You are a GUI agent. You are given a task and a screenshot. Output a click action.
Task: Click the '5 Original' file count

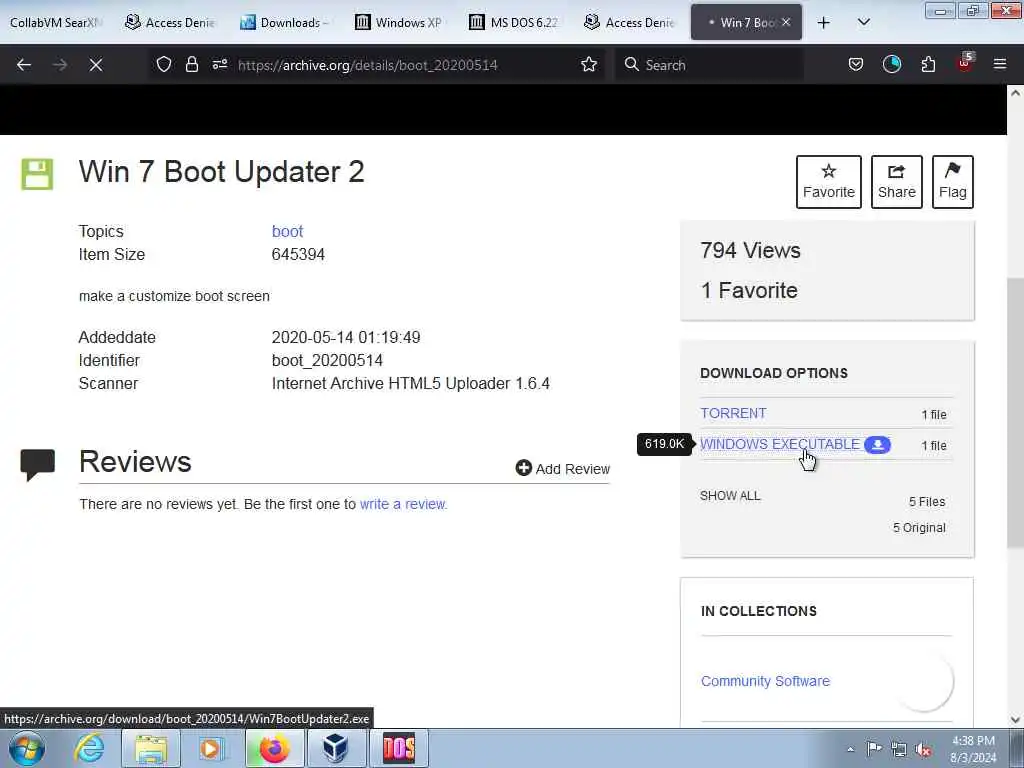pos(919,528)
